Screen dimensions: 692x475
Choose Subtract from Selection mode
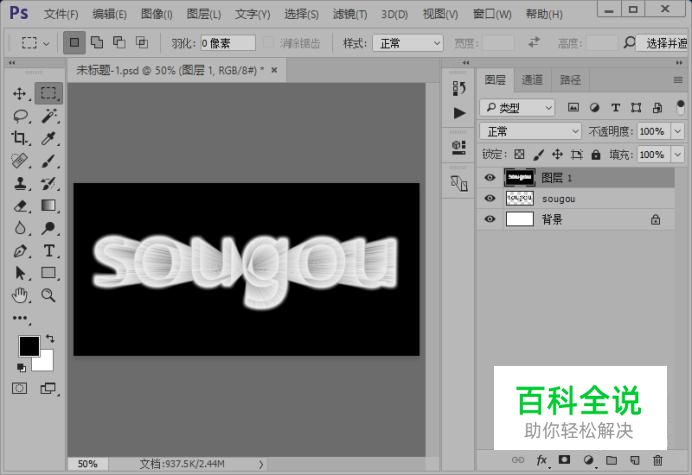[119, 42]
